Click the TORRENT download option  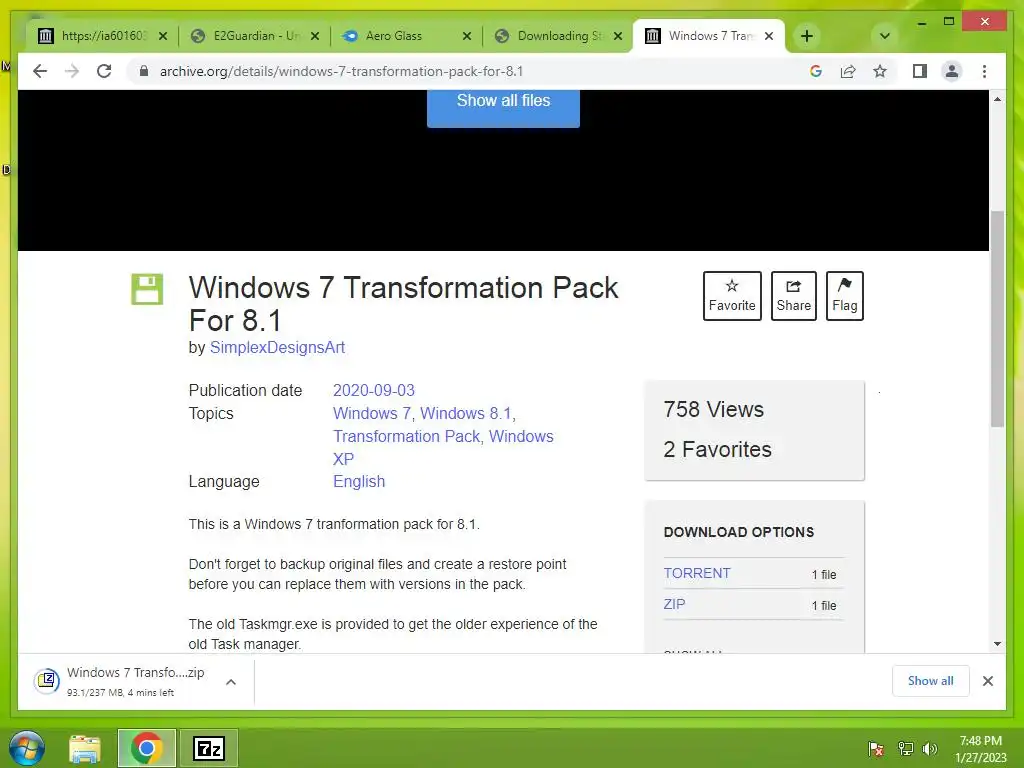click(697, 573)
